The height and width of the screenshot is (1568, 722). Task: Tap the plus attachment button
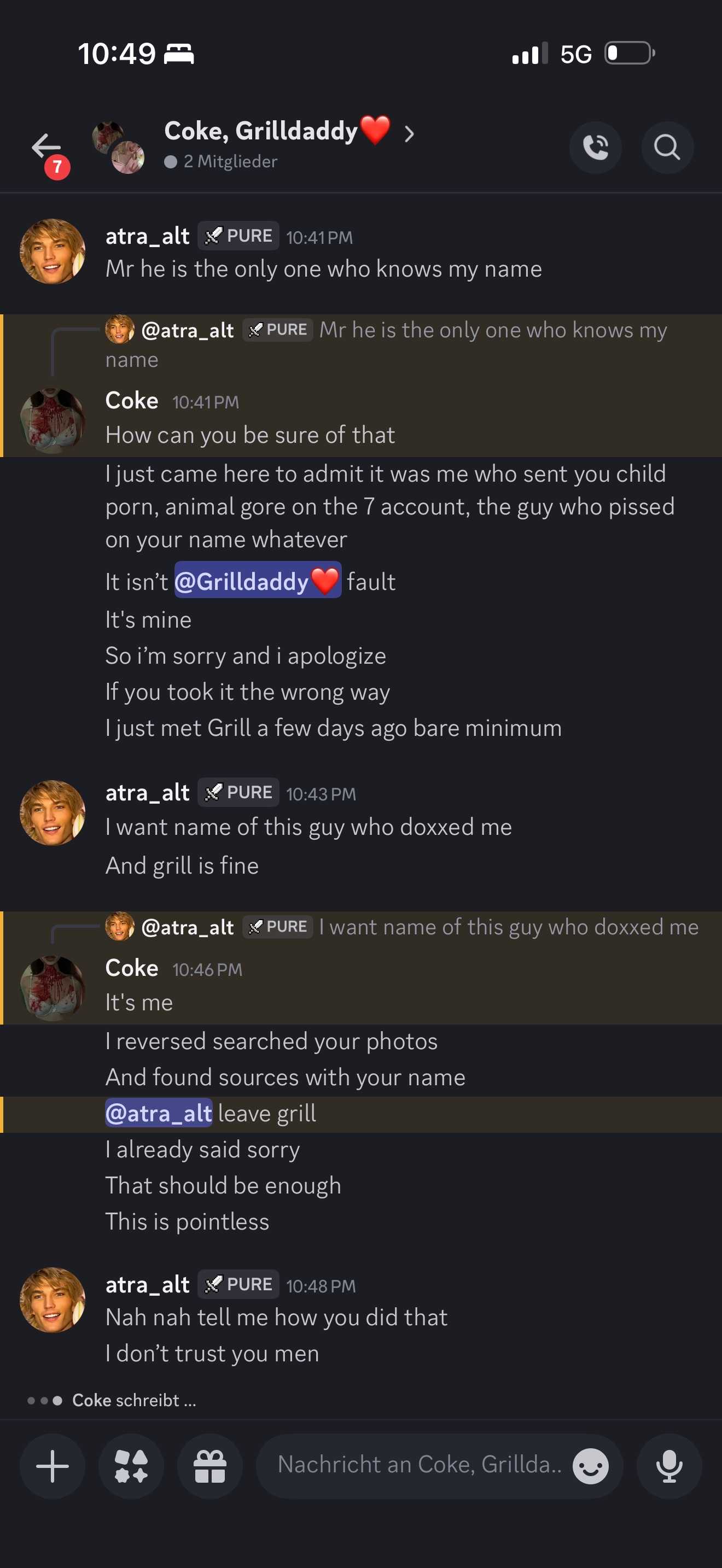(53, 1466)
